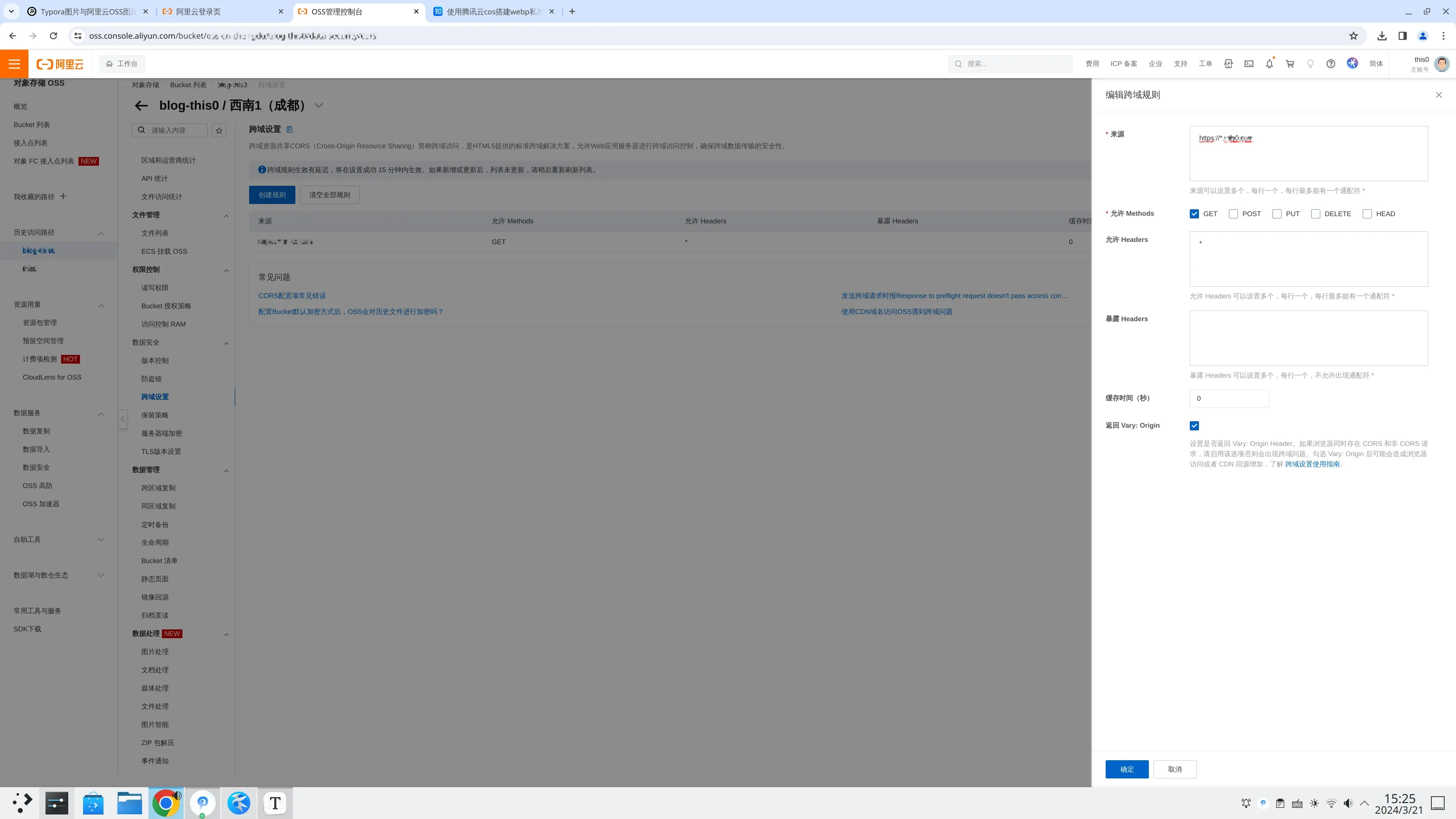The height and width of the screenshot is (819, 1456).
Task: Click the help question mark icon
Action: (1330, 64)
